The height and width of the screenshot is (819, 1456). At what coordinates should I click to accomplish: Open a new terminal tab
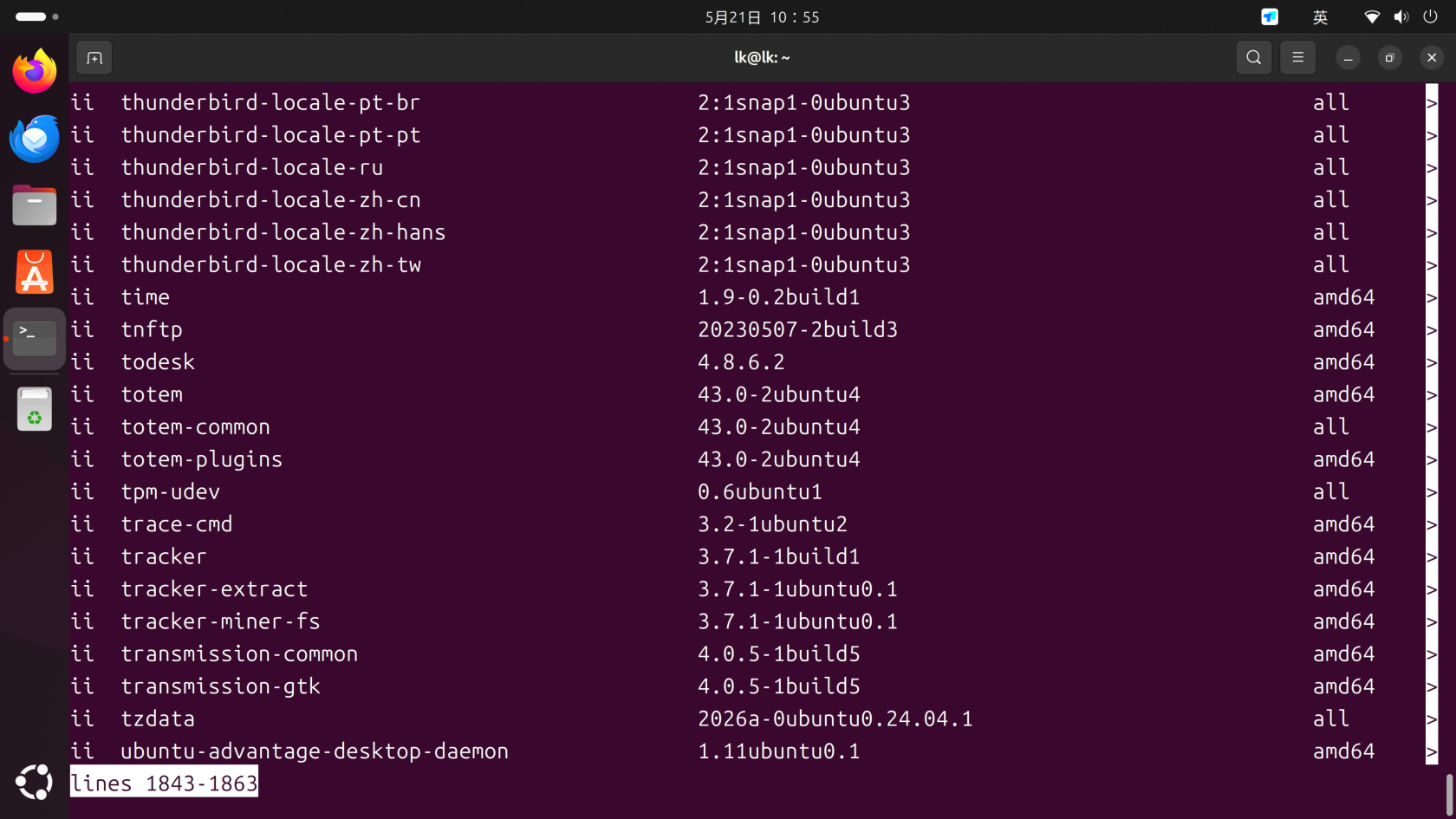(x=94, y=58)
